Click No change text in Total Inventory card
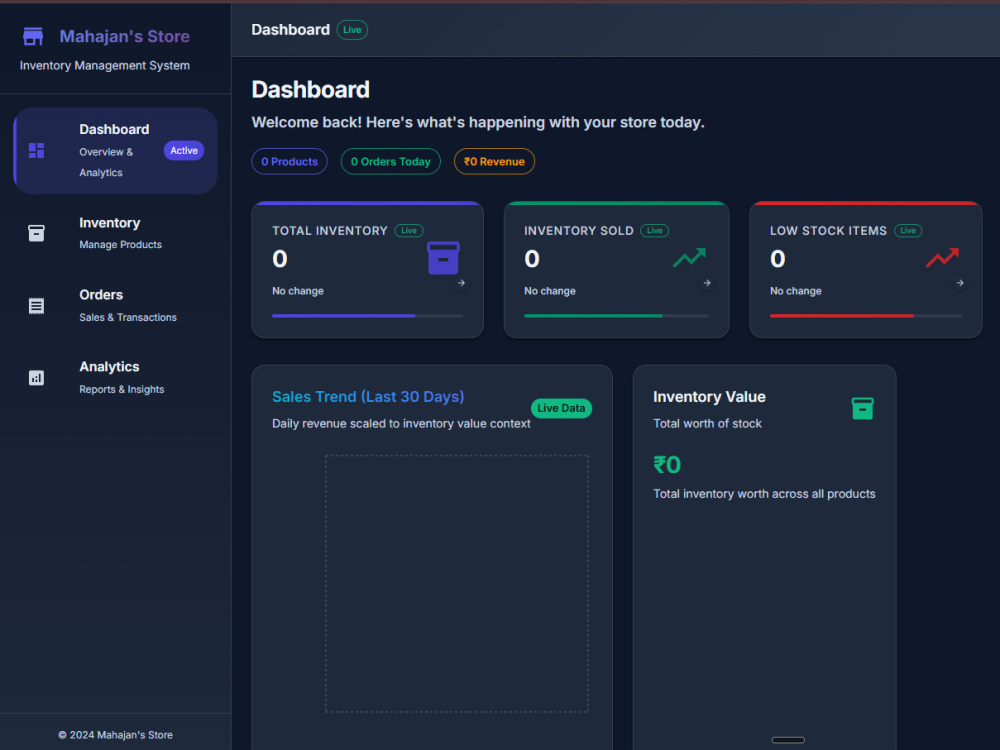 pos(298,291)
